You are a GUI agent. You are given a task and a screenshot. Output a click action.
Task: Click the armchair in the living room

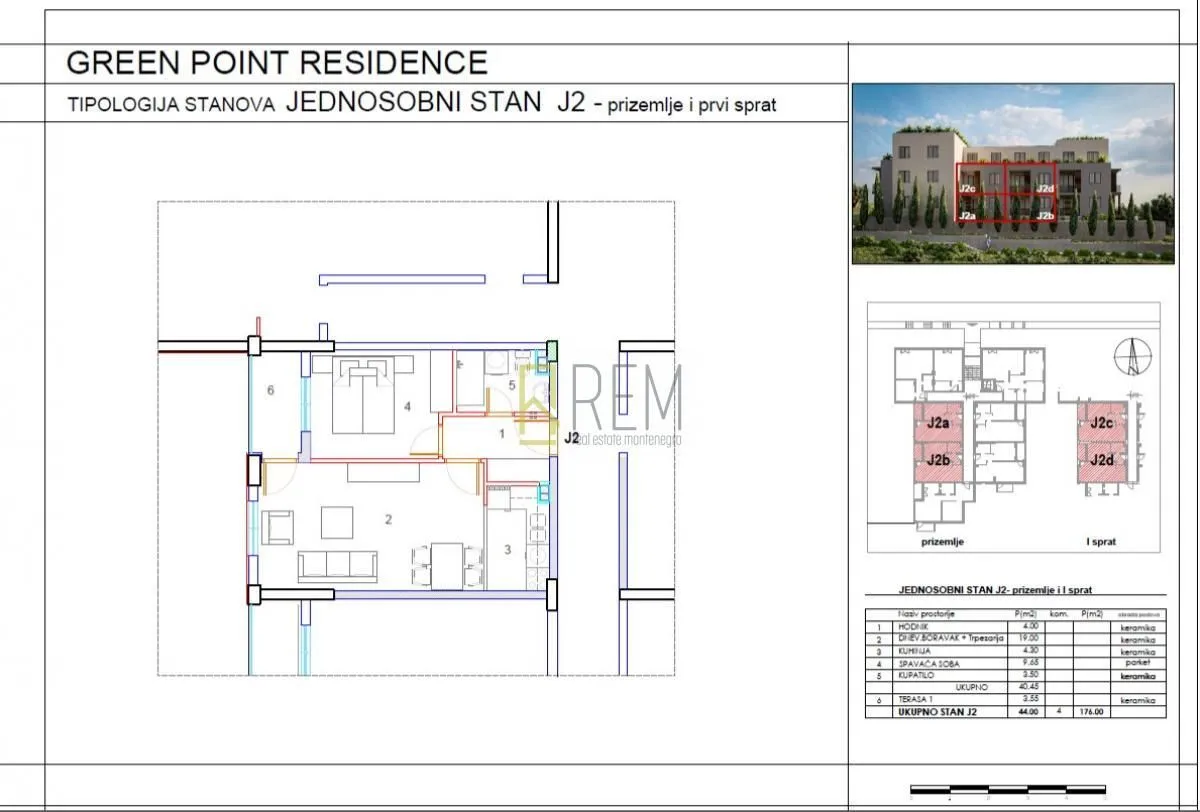(278, 526)
